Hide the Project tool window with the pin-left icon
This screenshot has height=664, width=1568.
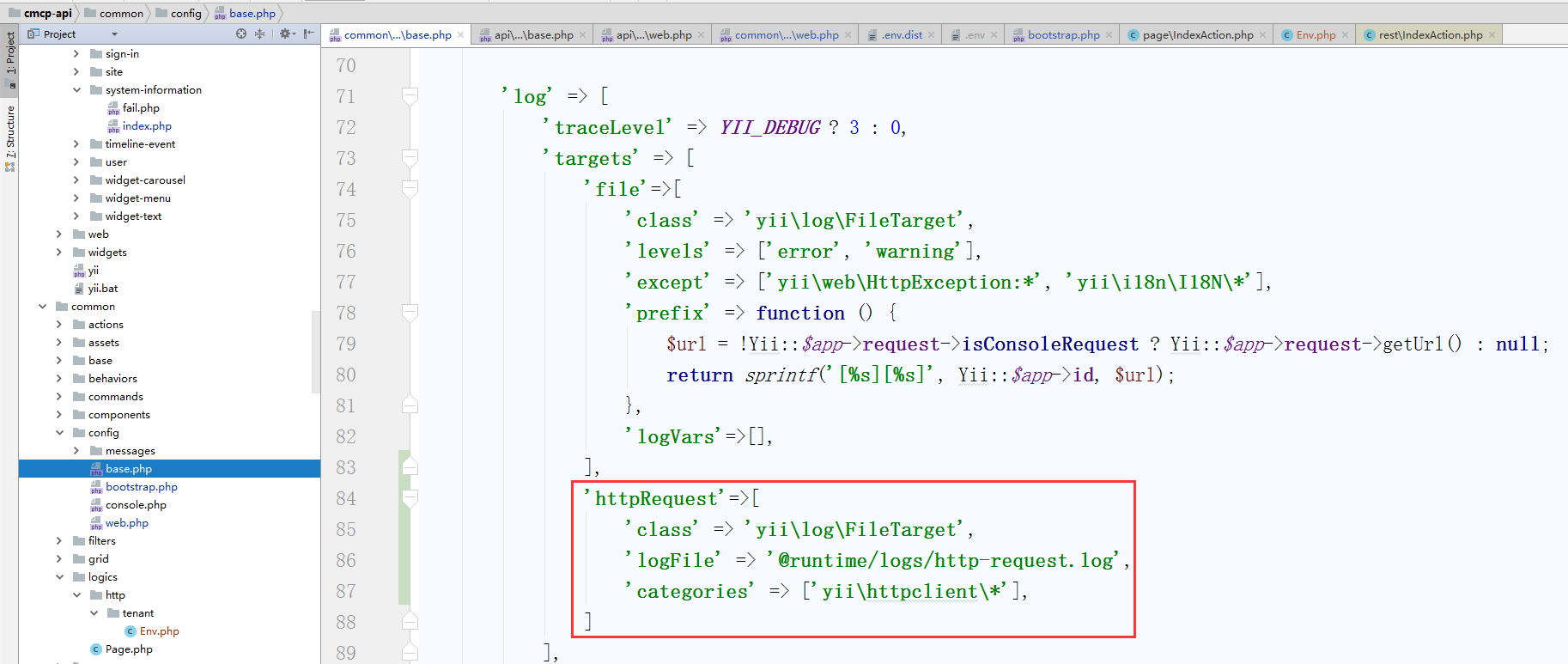point(308,34)
